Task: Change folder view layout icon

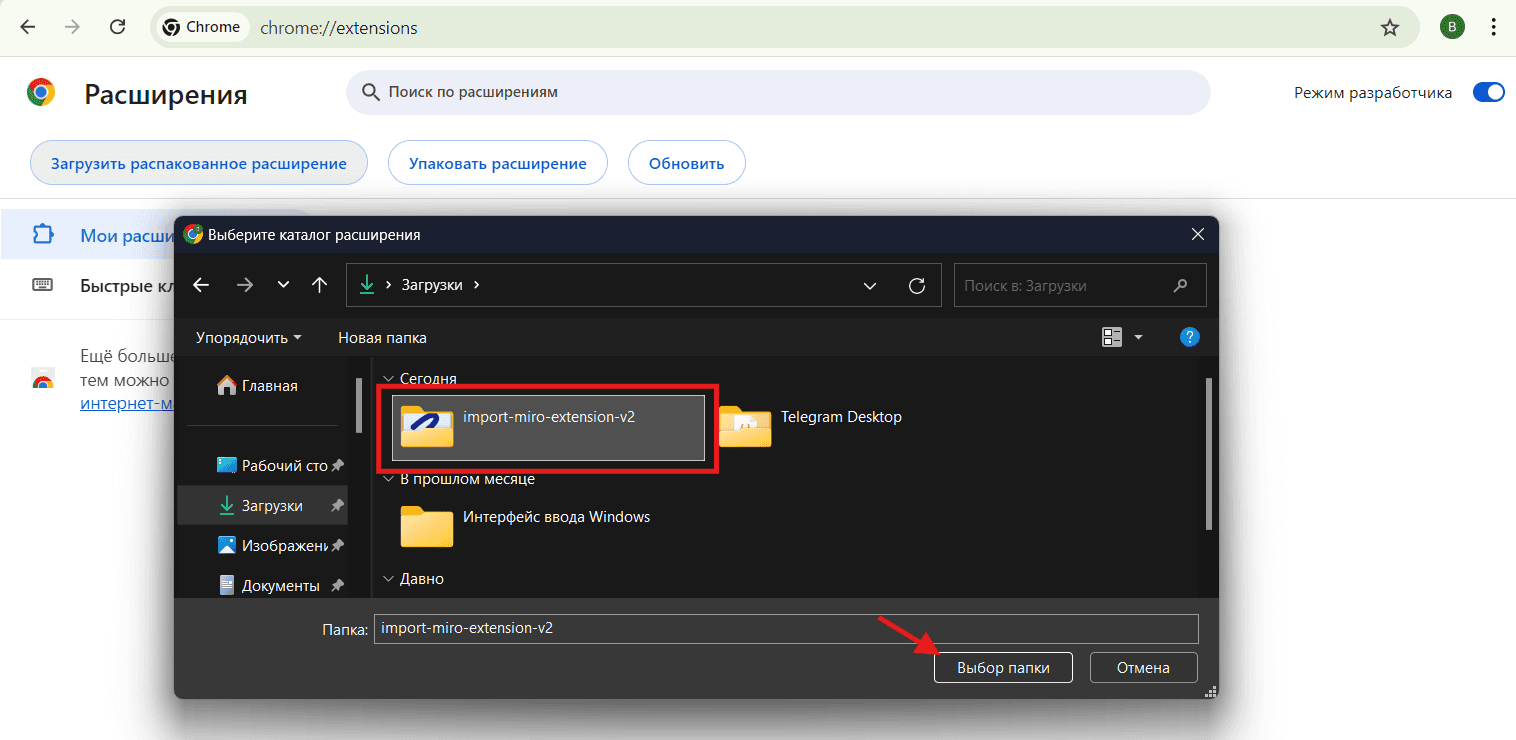Action: (1112, 337)
